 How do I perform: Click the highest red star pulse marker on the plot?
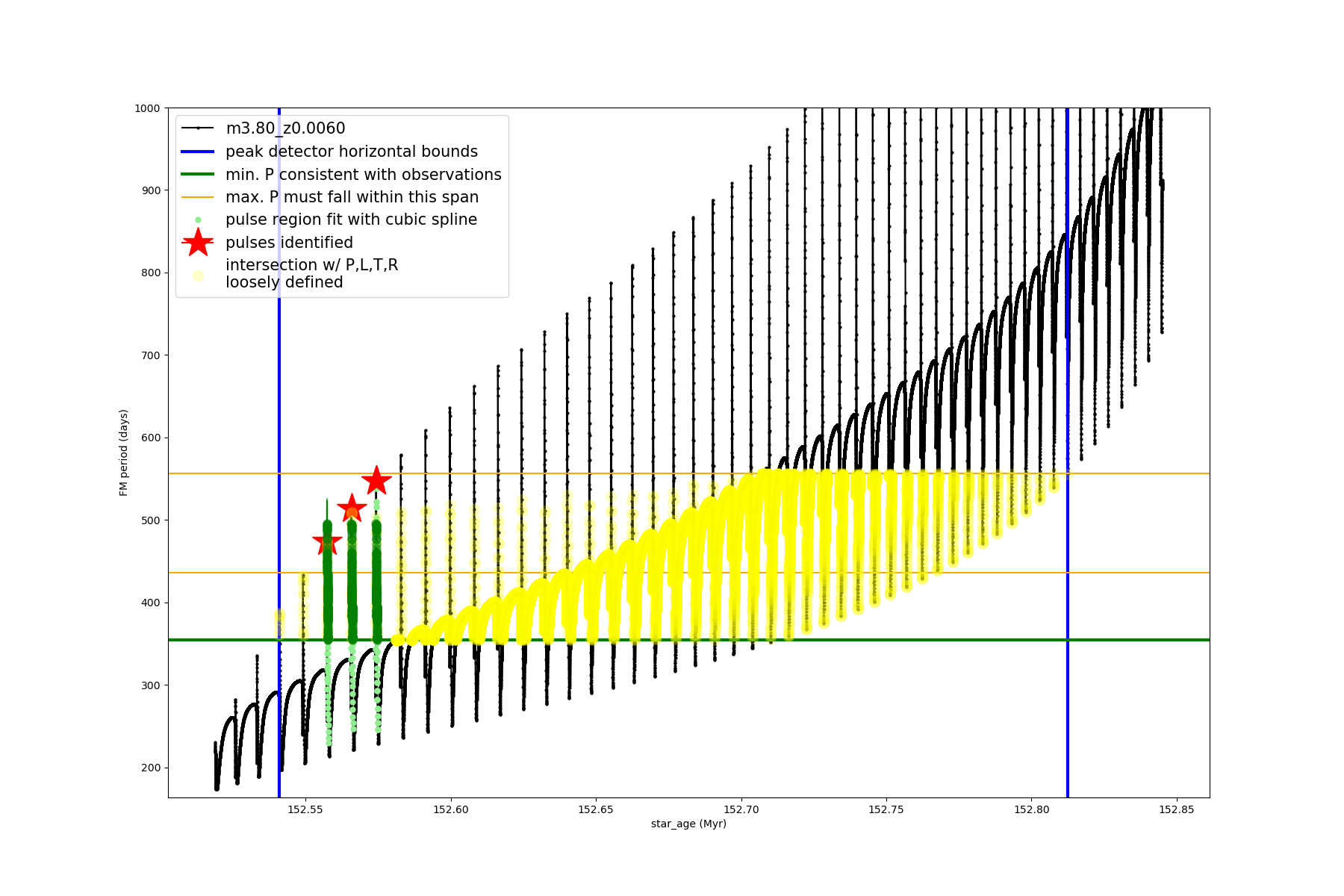tap(376, 481)
